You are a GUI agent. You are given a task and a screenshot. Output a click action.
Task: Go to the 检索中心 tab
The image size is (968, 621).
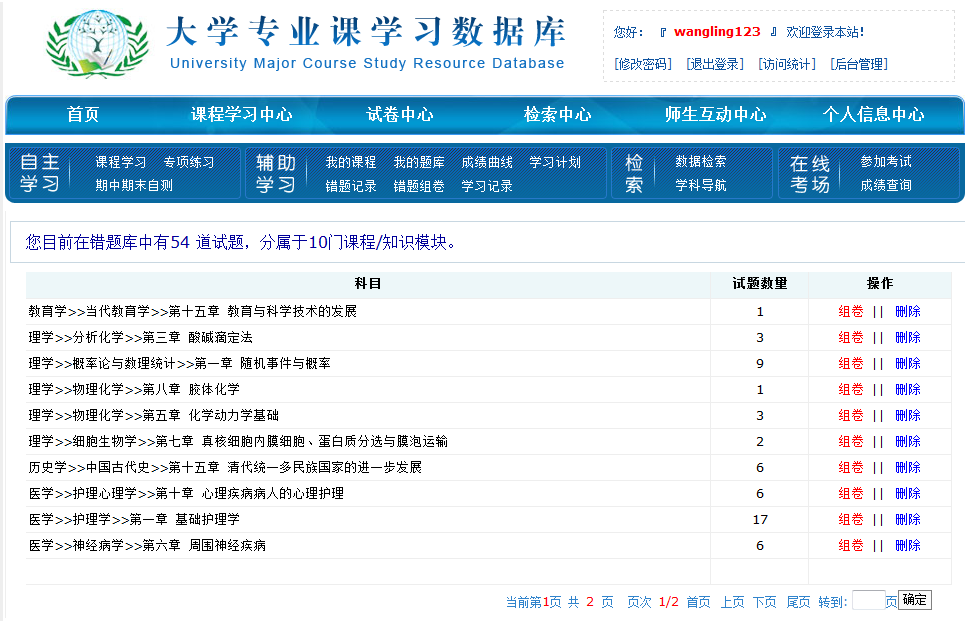point(557,114)
